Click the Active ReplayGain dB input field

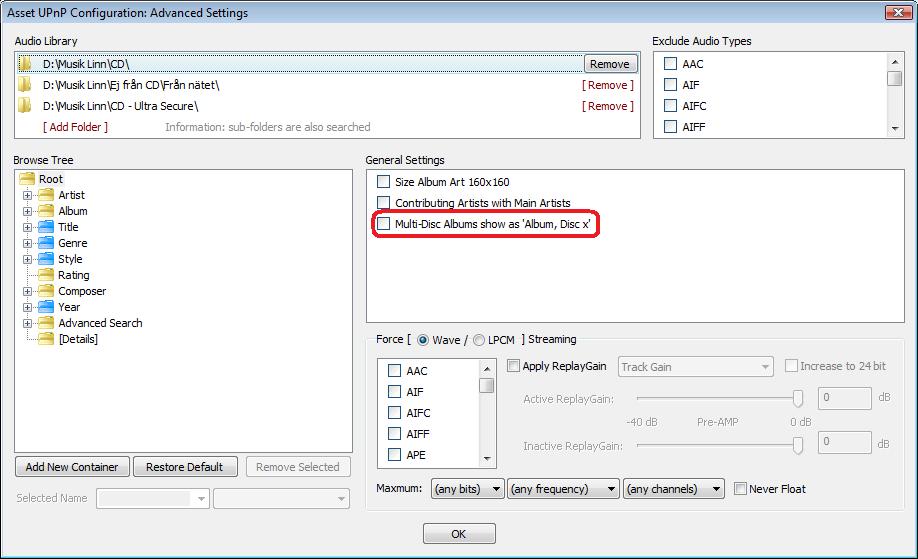tap(844, 398)
